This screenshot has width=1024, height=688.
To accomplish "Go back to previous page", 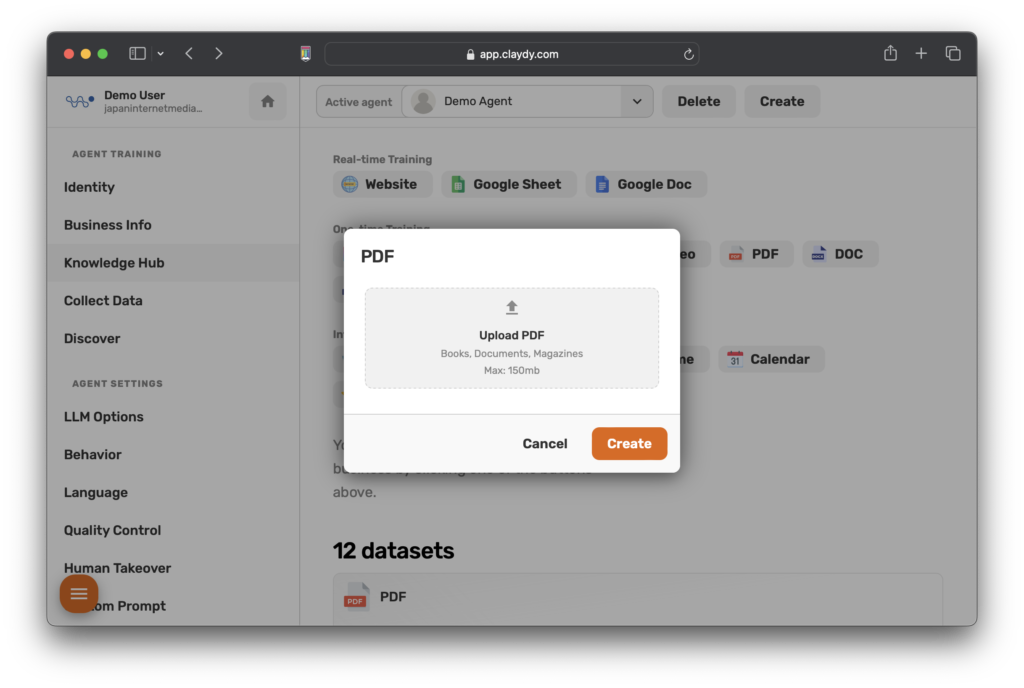I will [189, 54].
